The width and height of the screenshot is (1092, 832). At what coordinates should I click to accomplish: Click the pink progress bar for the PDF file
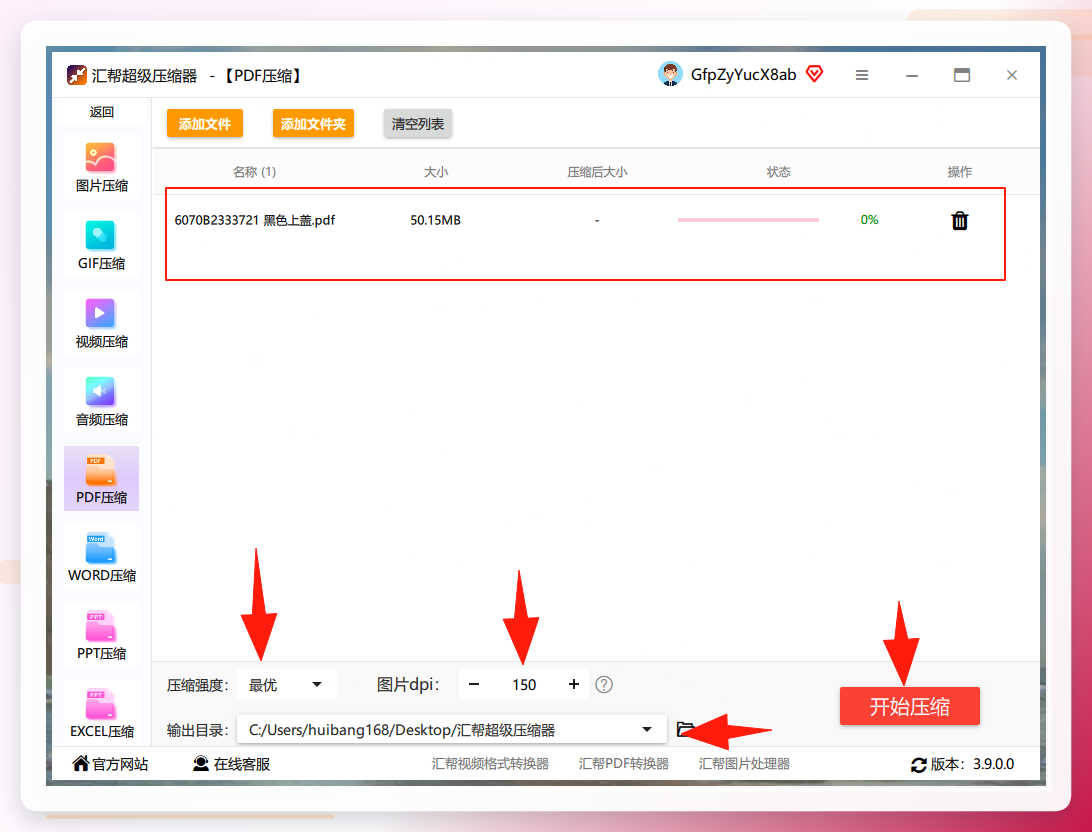[749, 220]
